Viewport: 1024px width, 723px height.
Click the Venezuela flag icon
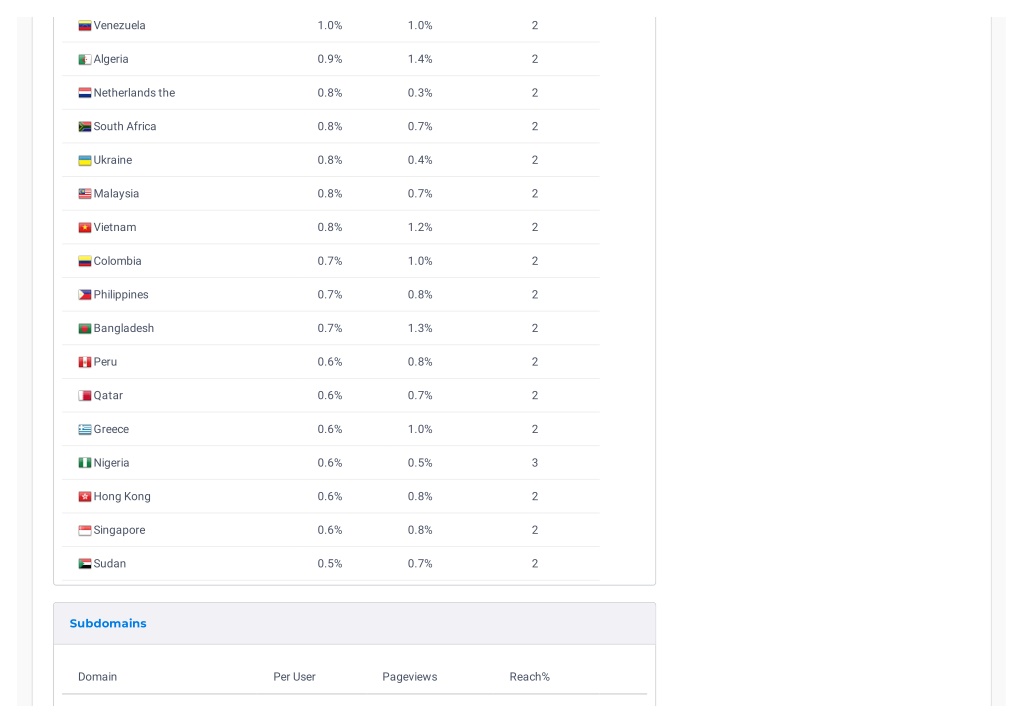[x=85, y=26]
